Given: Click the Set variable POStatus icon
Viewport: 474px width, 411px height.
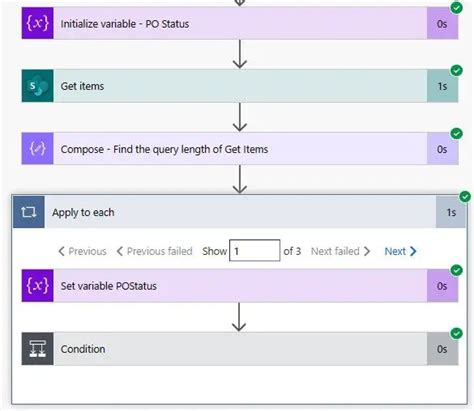Looking at the screenshot, I should pos(38,286).
